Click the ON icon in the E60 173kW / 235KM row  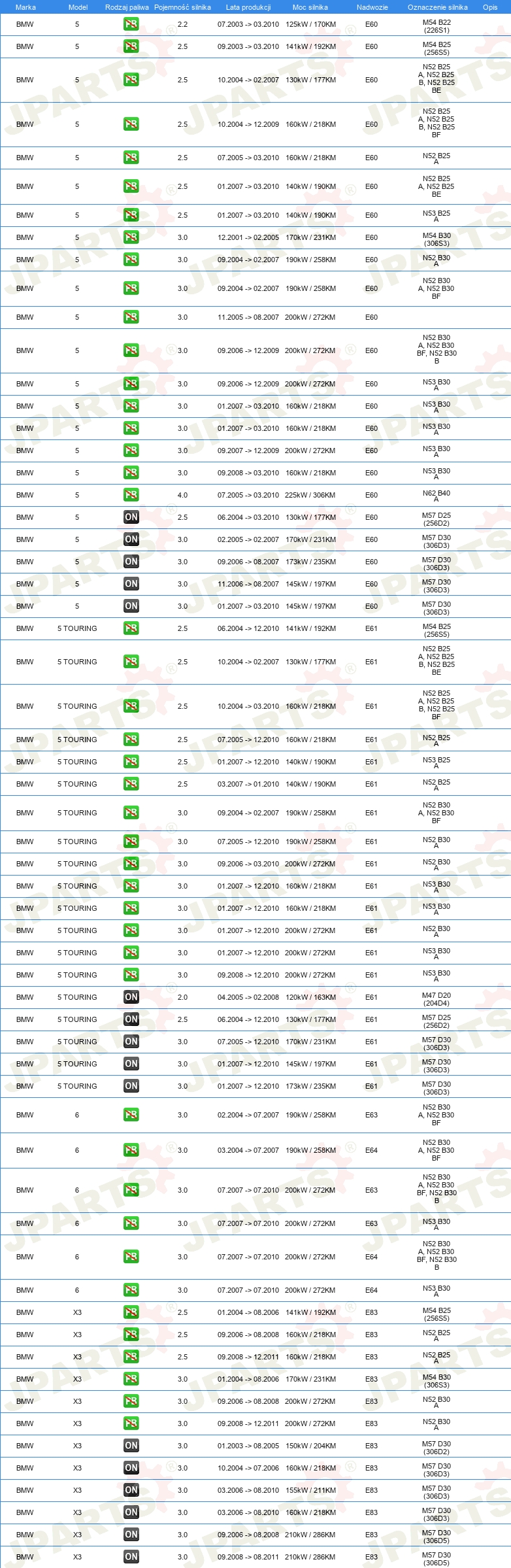click(131, 562)
